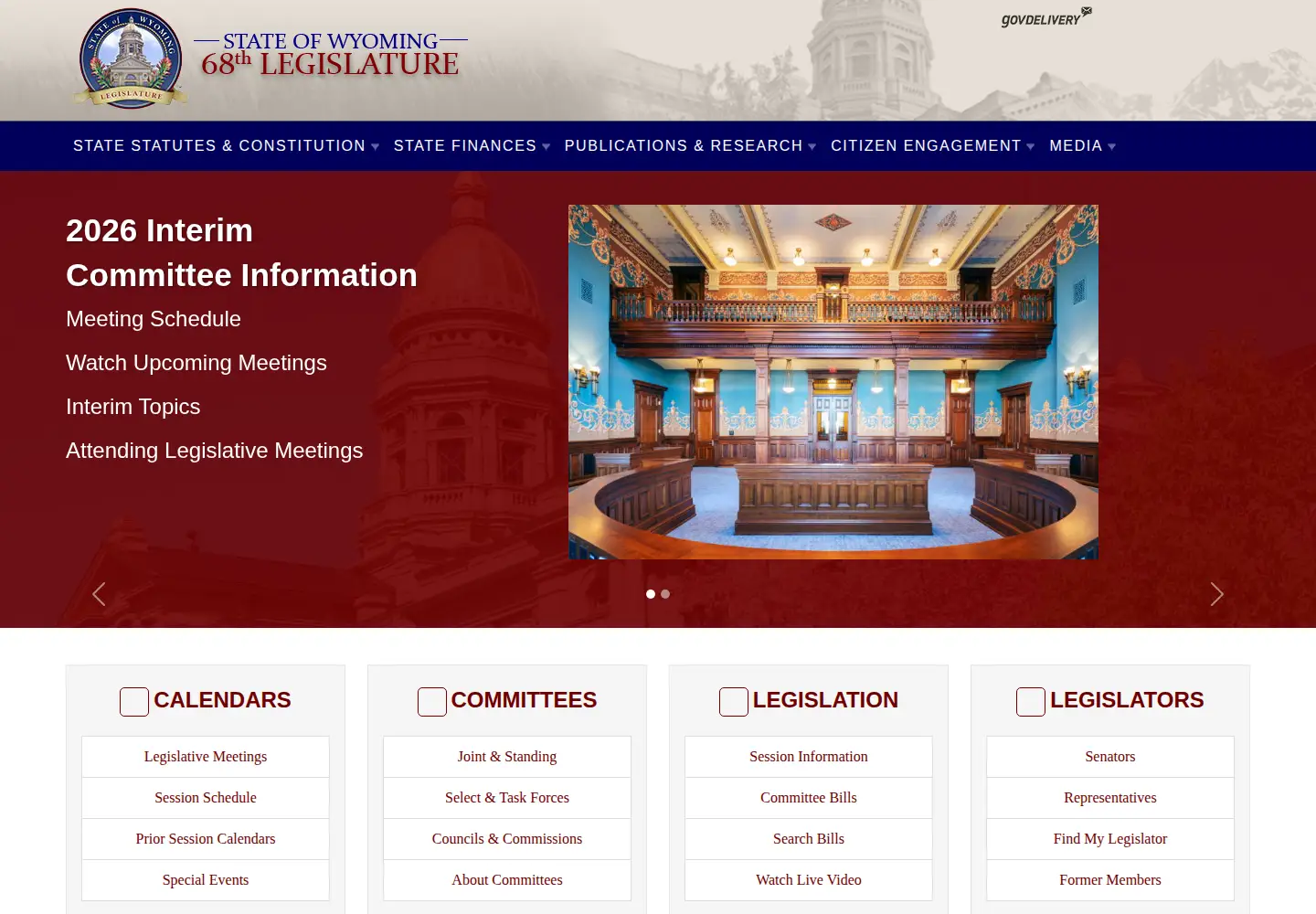Open Watch Upcoming Meetings link
The height and width of the screenshot is (914, 1316).
196,363
